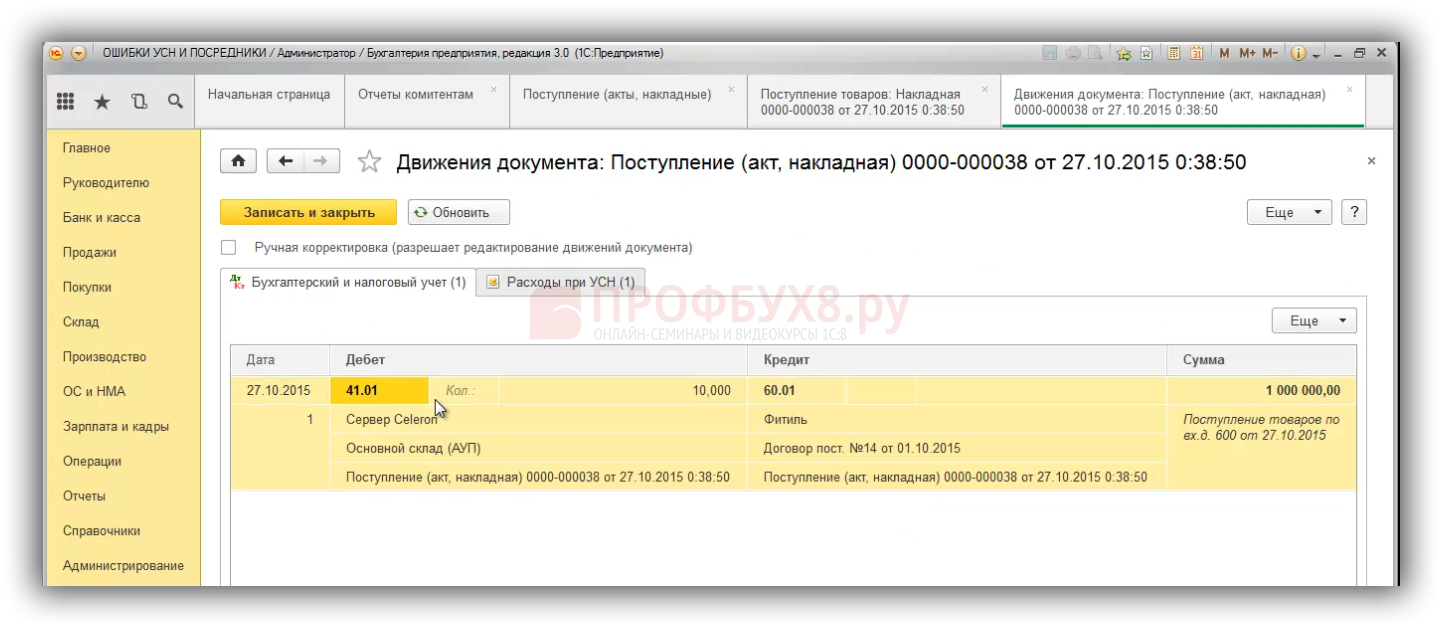Open the dropdown arrow next to info icon
The height and width of the screenshot is (628, 1442).
(x=1316, y=54)
